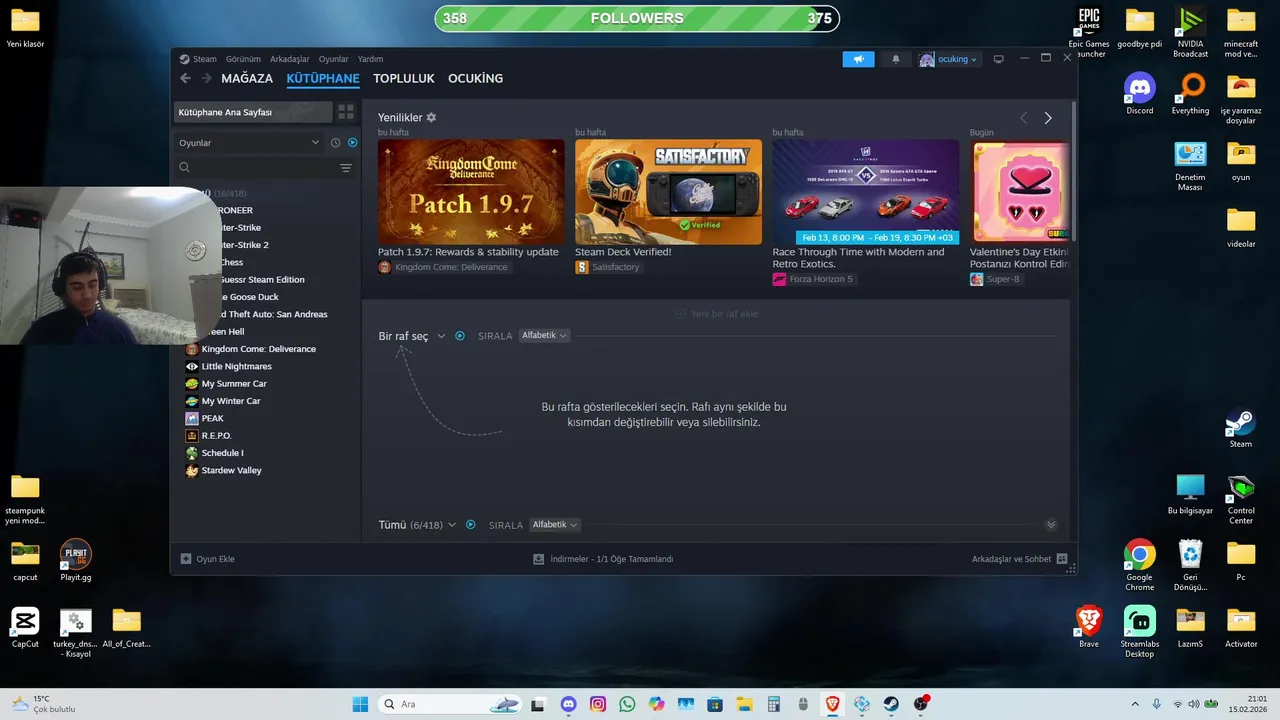The image size is (1280, 720).
Task: Open WhatsApp from the taskbar
Action: coord(627,704)
